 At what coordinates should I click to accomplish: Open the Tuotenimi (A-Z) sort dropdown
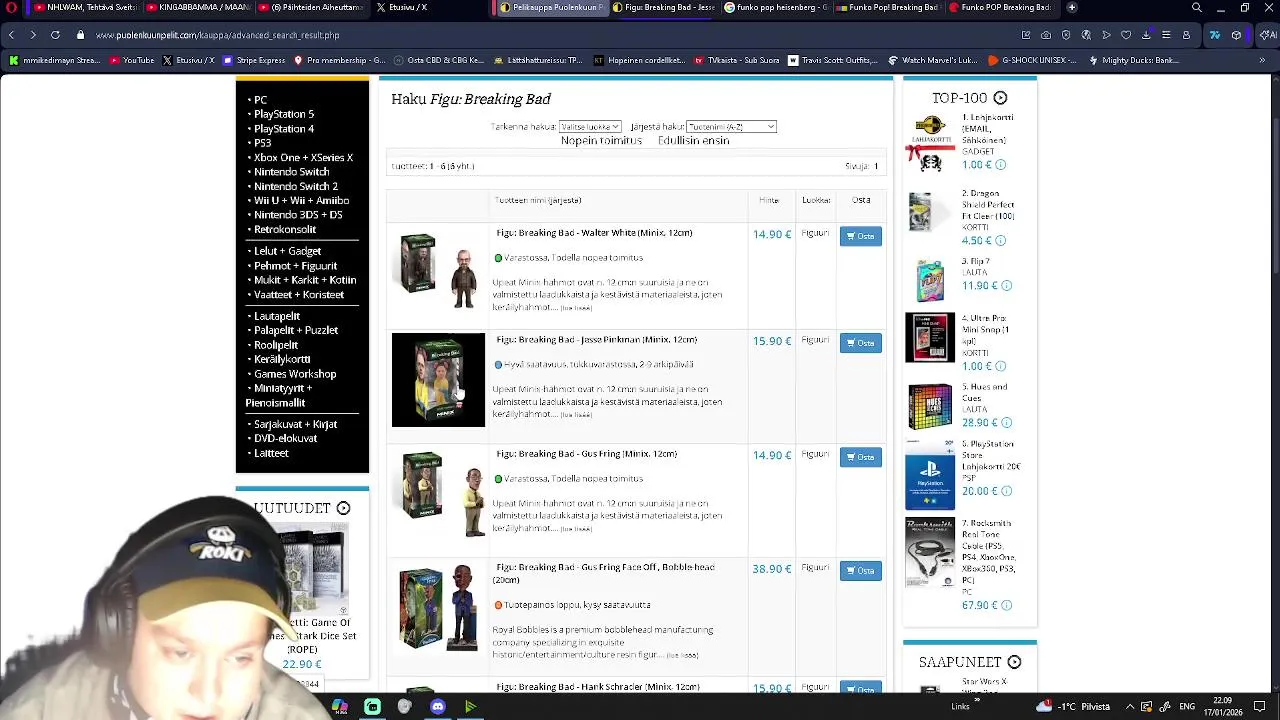731,127
